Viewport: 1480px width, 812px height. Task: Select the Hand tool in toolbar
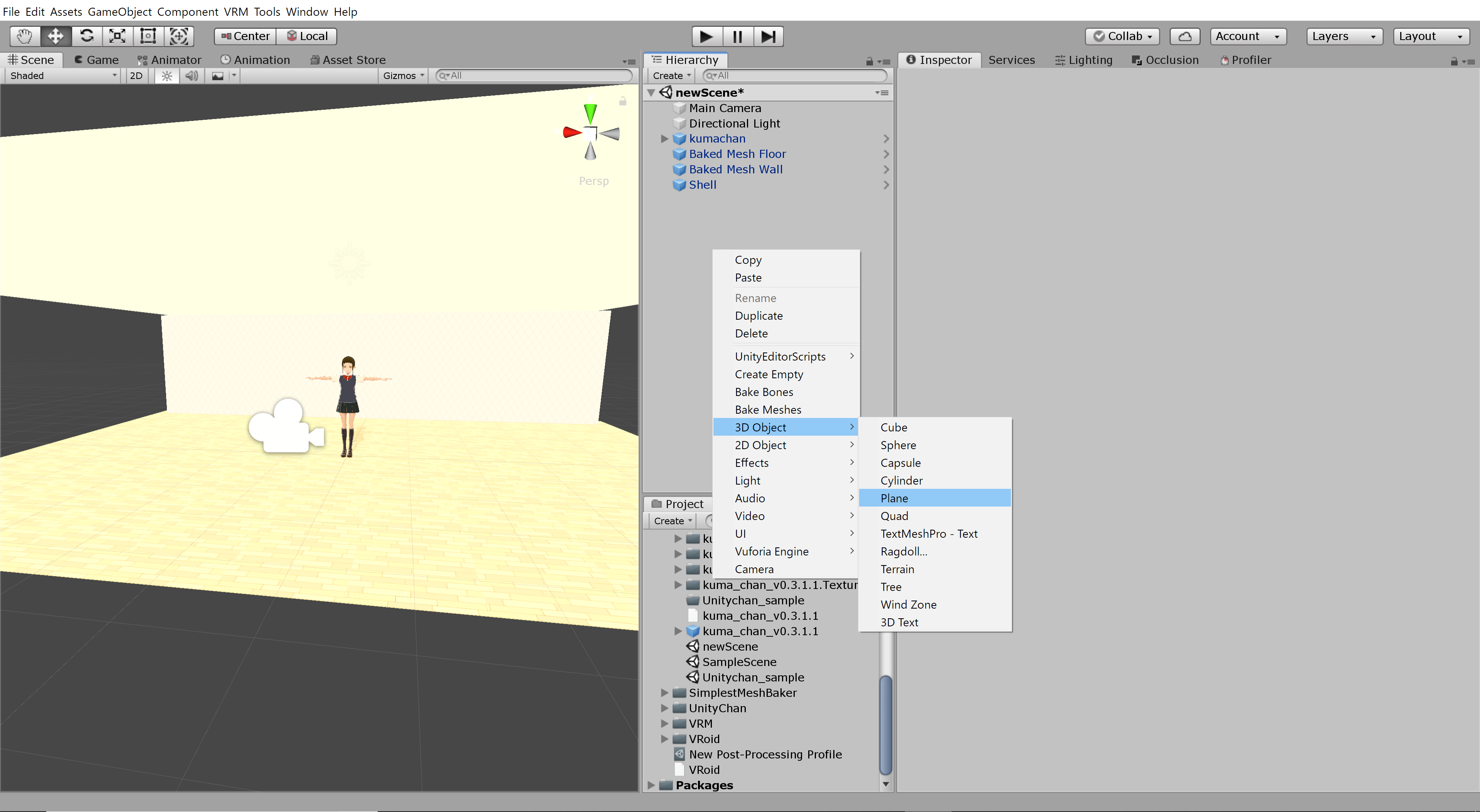click(x=24, y=36)
